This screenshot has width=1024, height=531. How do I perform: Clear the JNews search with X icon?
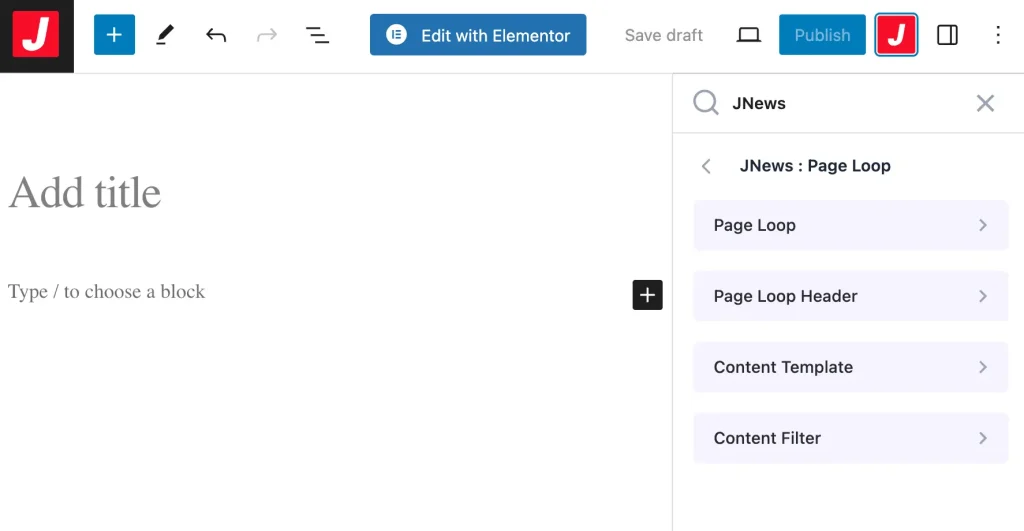coord(985,103)
